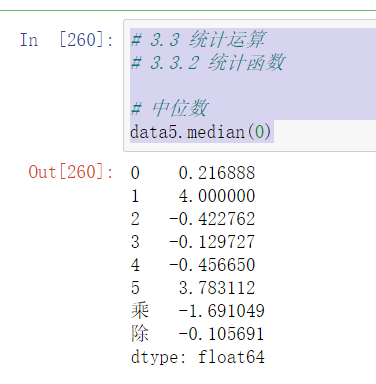
Task: Click the comment line '# 3.3.2 统计函数'
Action: pyautogui.click(x=208, y=62)
